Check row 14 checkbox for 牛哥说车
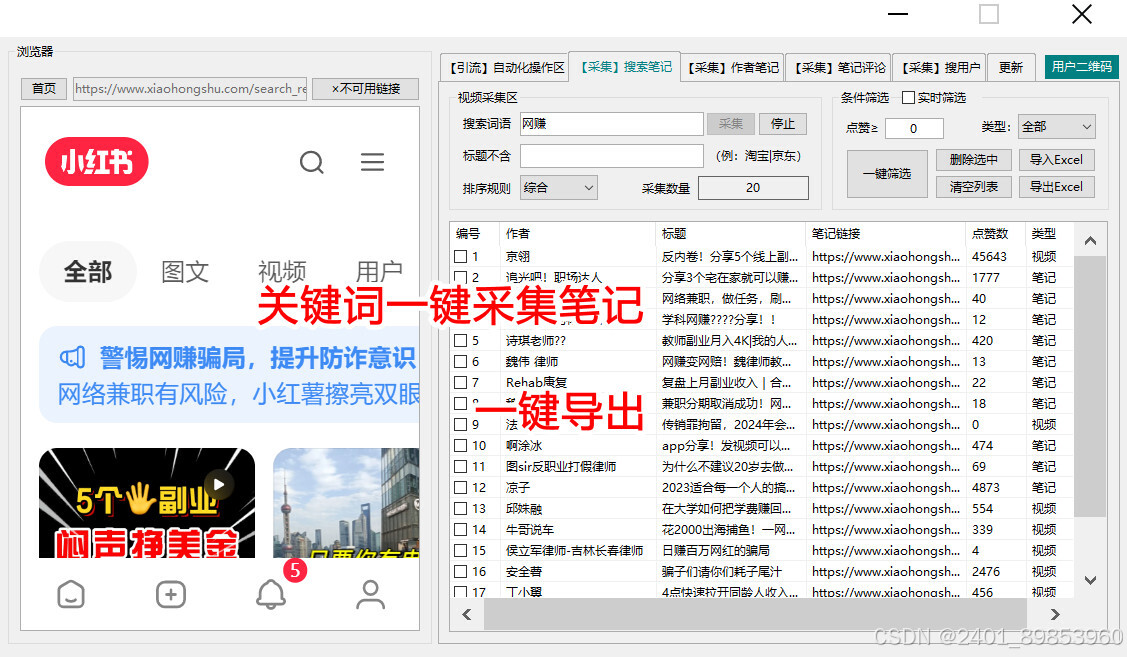Screen dimensions: 1127x657 click(461, 529)
